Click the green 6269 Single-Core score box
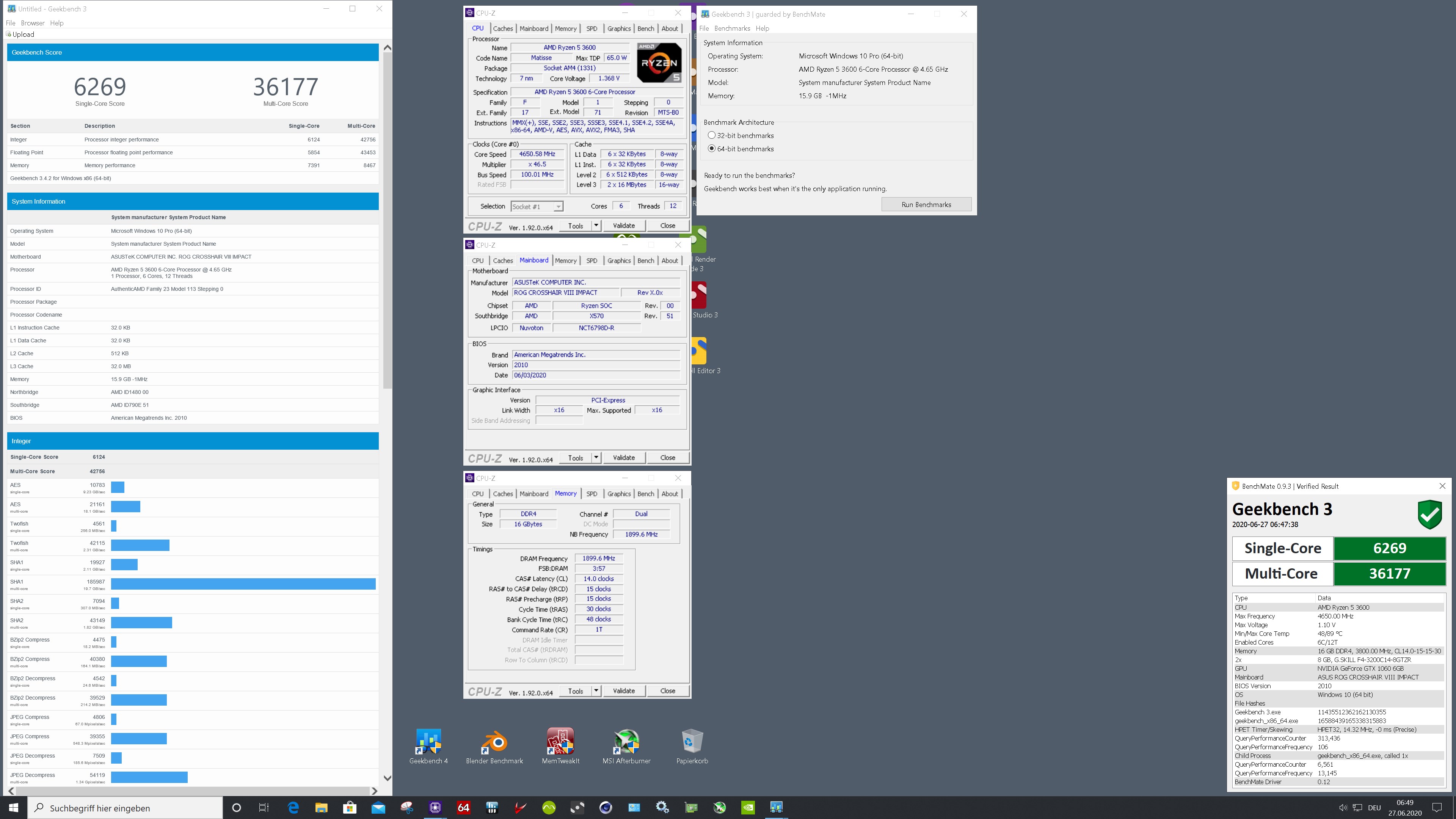Image resolution: width=1456 pixels, height=819 pixels. 1389,548
